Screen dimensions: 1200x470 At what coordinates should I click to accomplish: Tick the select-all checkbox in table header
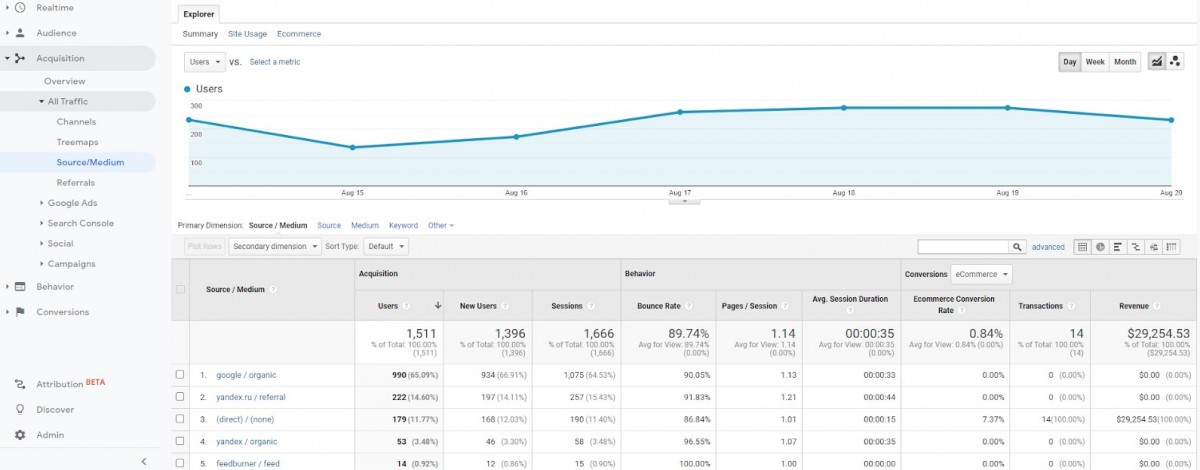point(180,289)
